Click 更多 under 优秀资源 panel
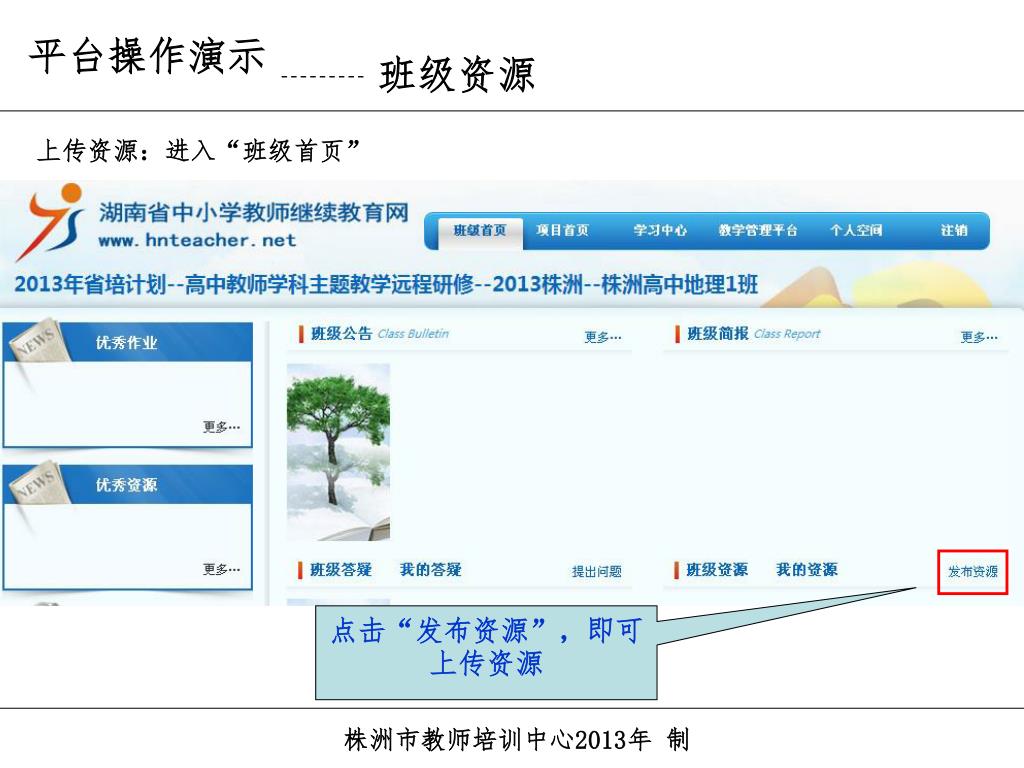 click(x=221, y=569)
